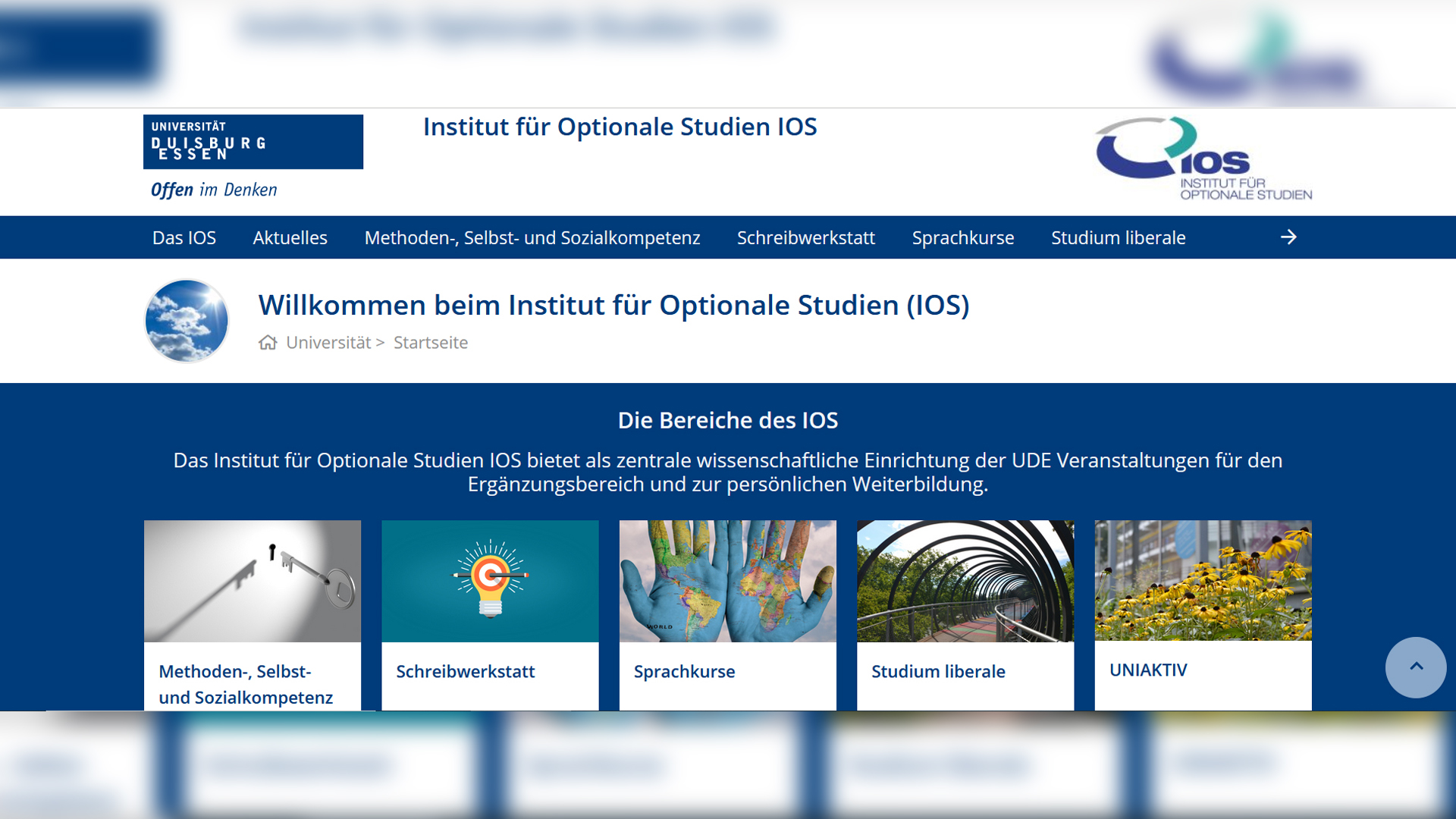Click the IOS institute logo
Viewport: 1456px width, 819px height.
(1203, 158)
